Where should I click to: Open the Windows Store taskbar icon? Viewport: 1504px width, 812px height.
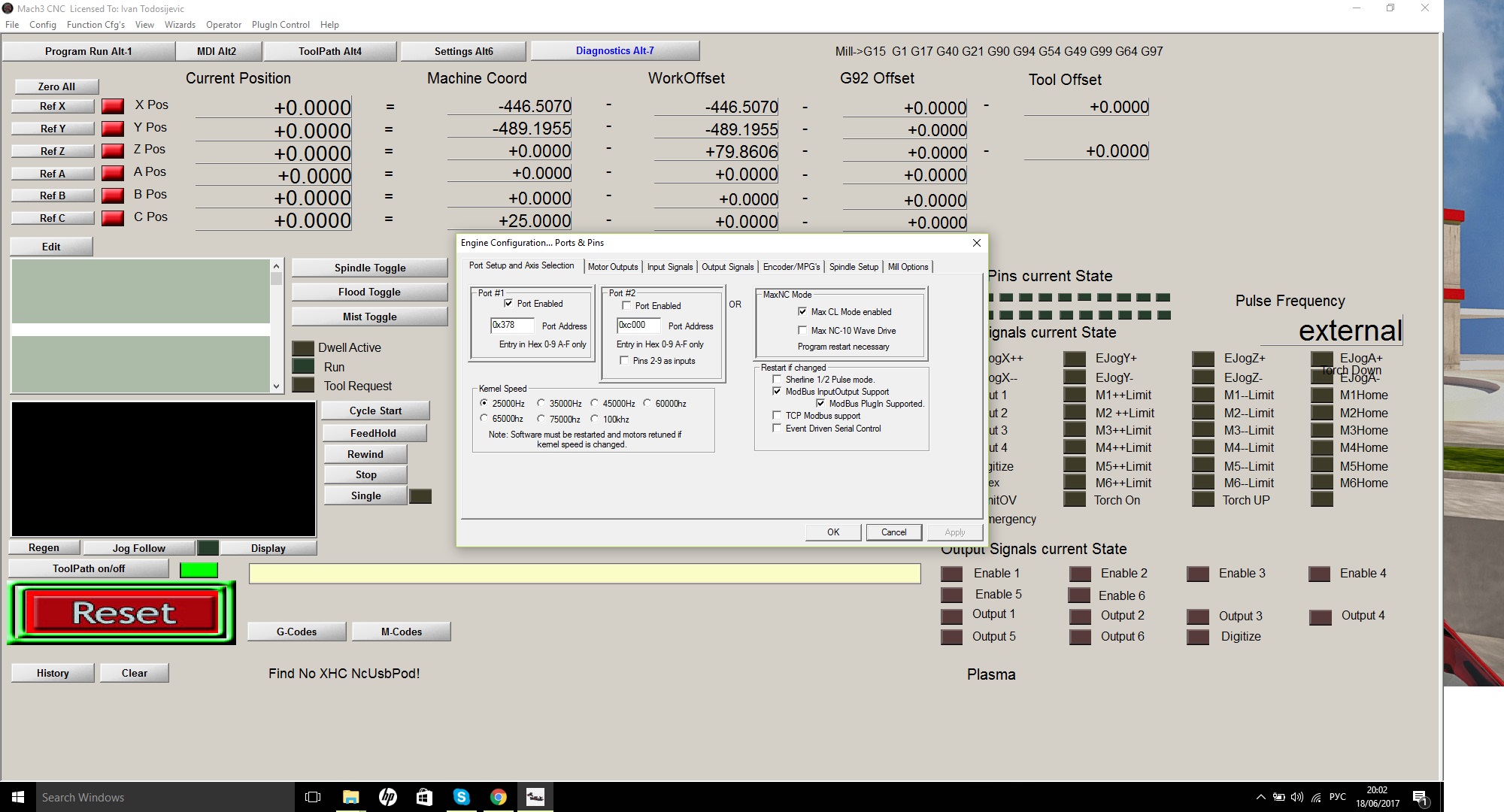tap(424, 797)
